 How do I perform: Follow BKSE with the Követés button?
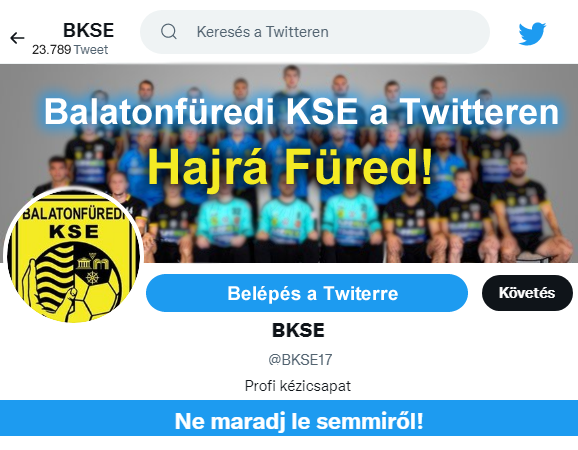(x=527, y=293)
